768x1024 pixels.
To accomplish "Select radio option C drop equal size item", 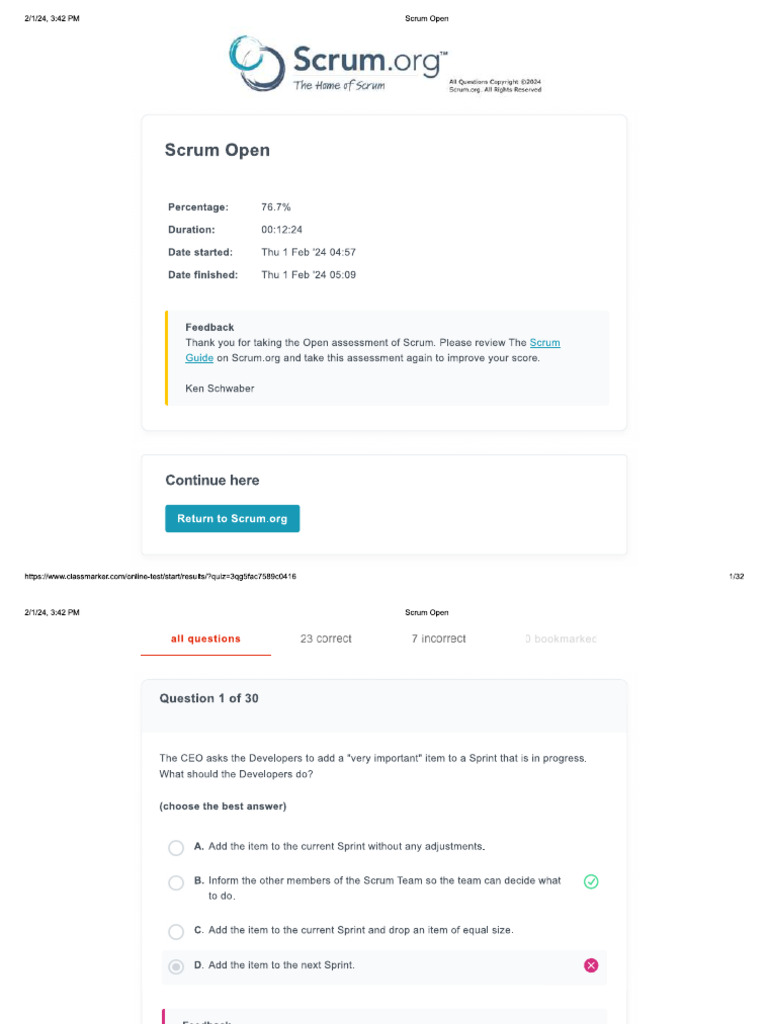I will [x=176, y=932].
